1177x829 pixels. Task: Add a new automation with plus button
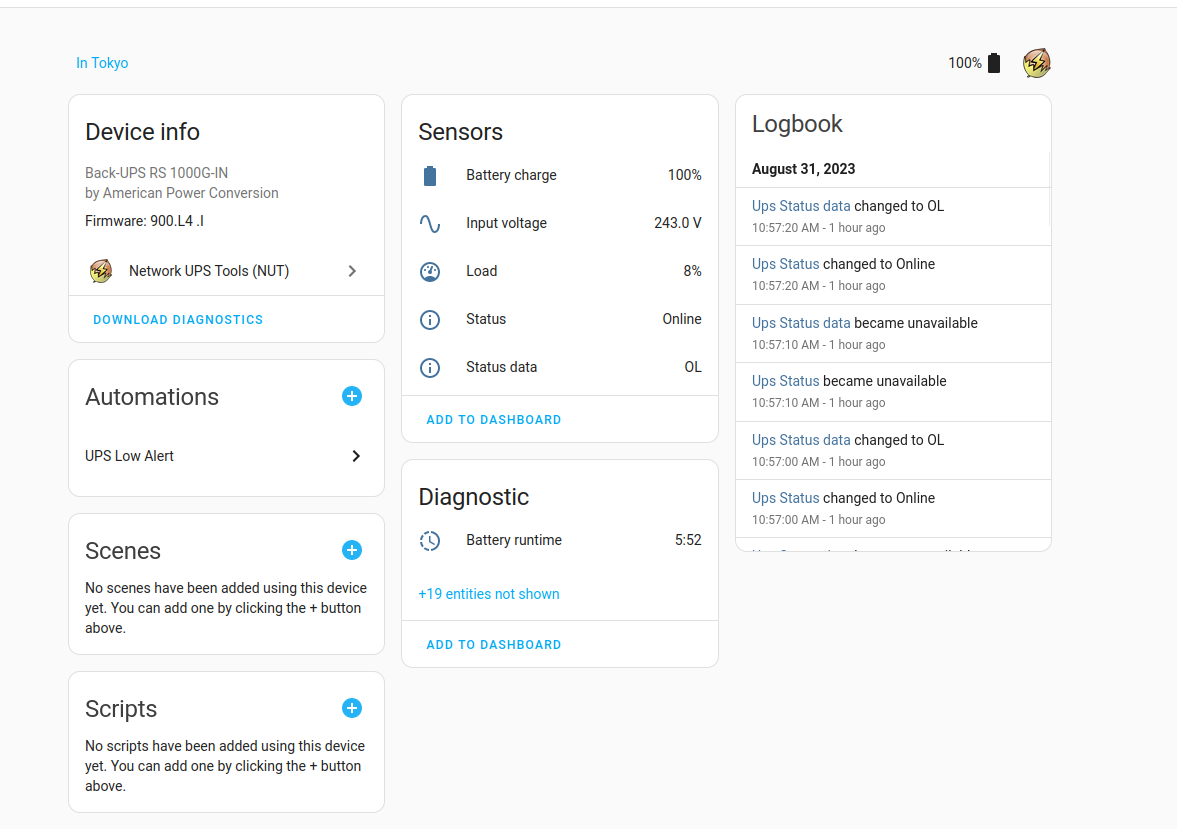(352, 397)
